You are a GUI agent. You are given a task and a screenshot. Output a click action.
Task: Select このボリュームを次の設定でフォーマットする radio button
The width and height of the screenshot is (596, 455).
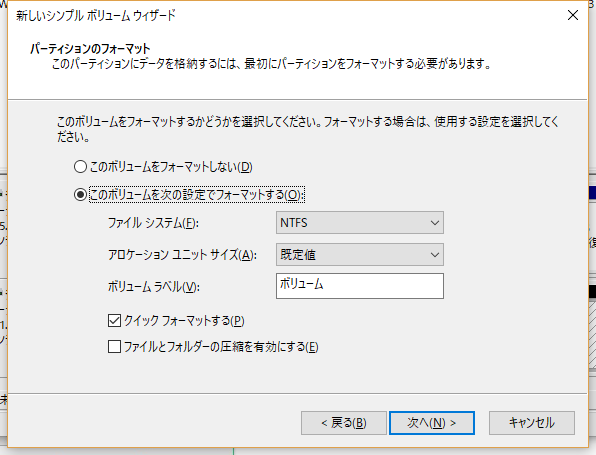click(80, 195)
